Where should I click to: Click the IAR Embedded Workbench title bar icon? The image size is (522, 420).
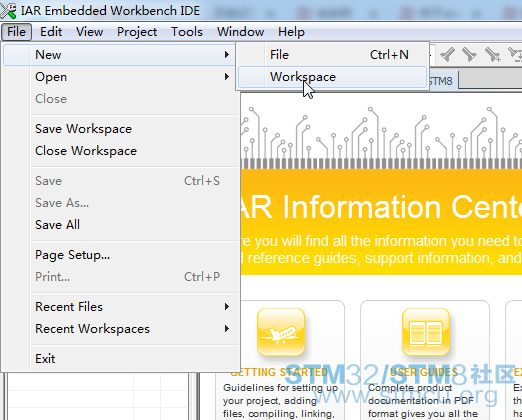8,11
